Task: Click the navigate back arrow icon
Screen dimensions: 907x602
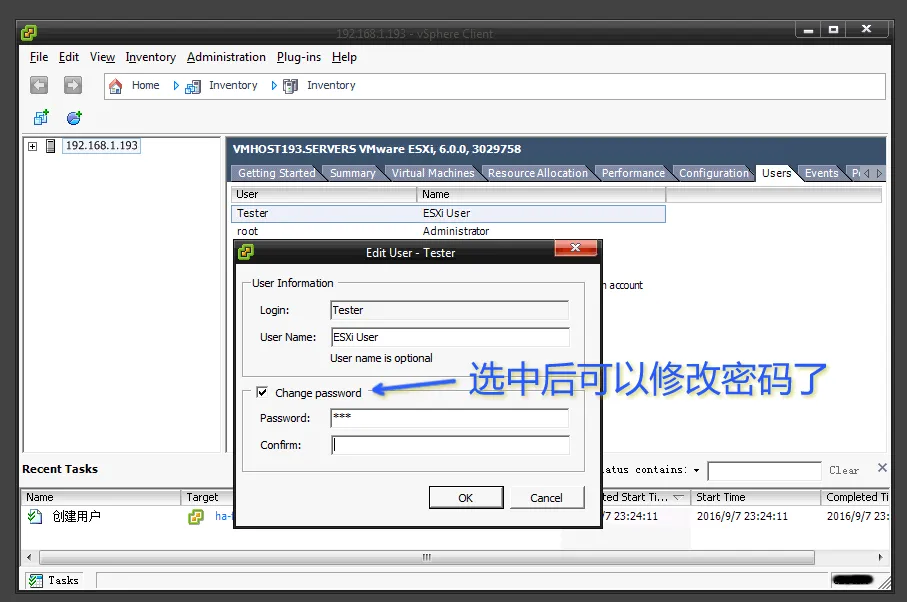Action: pyautogui.click(x=39, y=86)
